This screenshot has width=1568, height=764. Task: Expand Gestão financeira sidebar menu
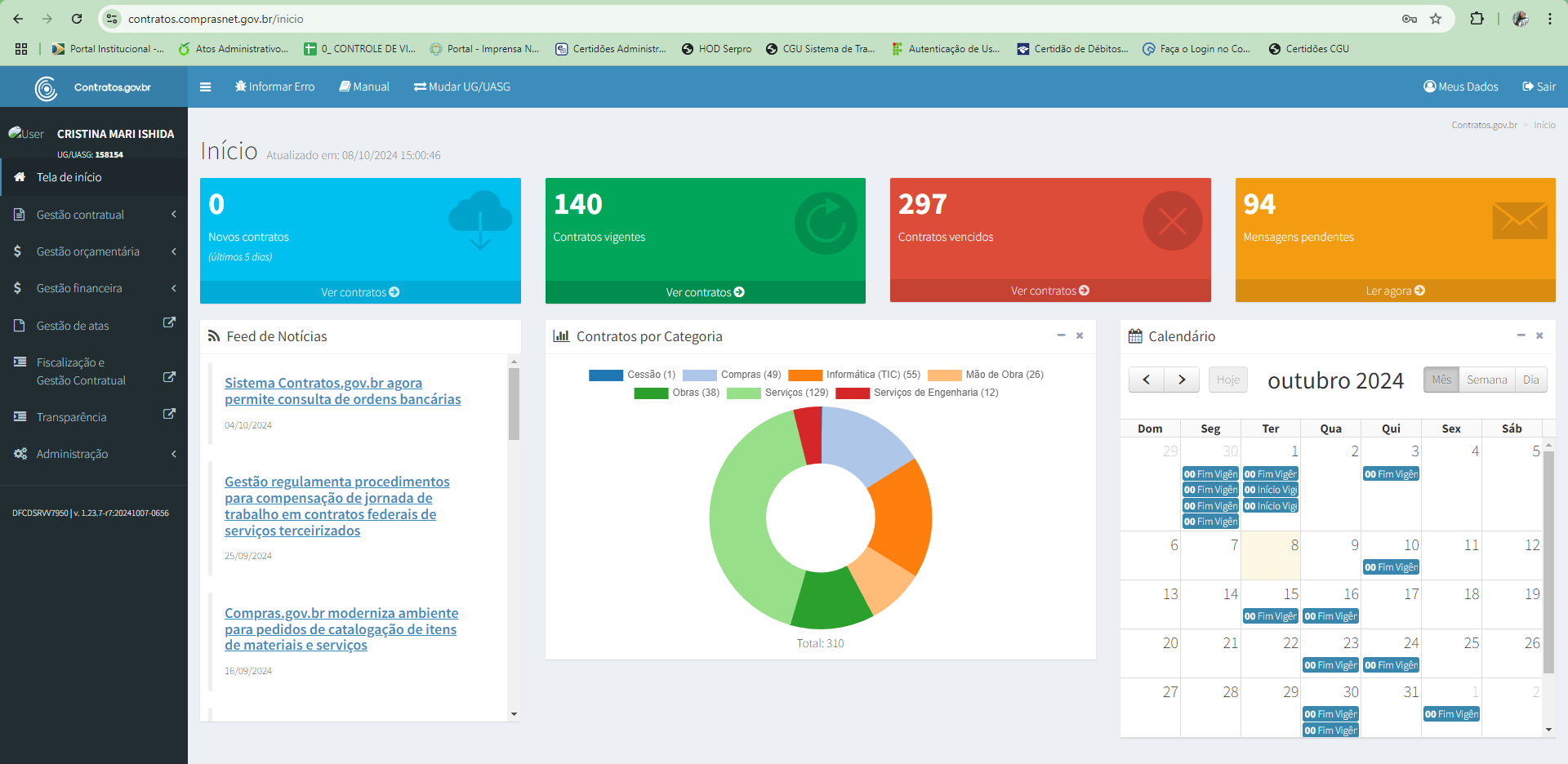94,288
